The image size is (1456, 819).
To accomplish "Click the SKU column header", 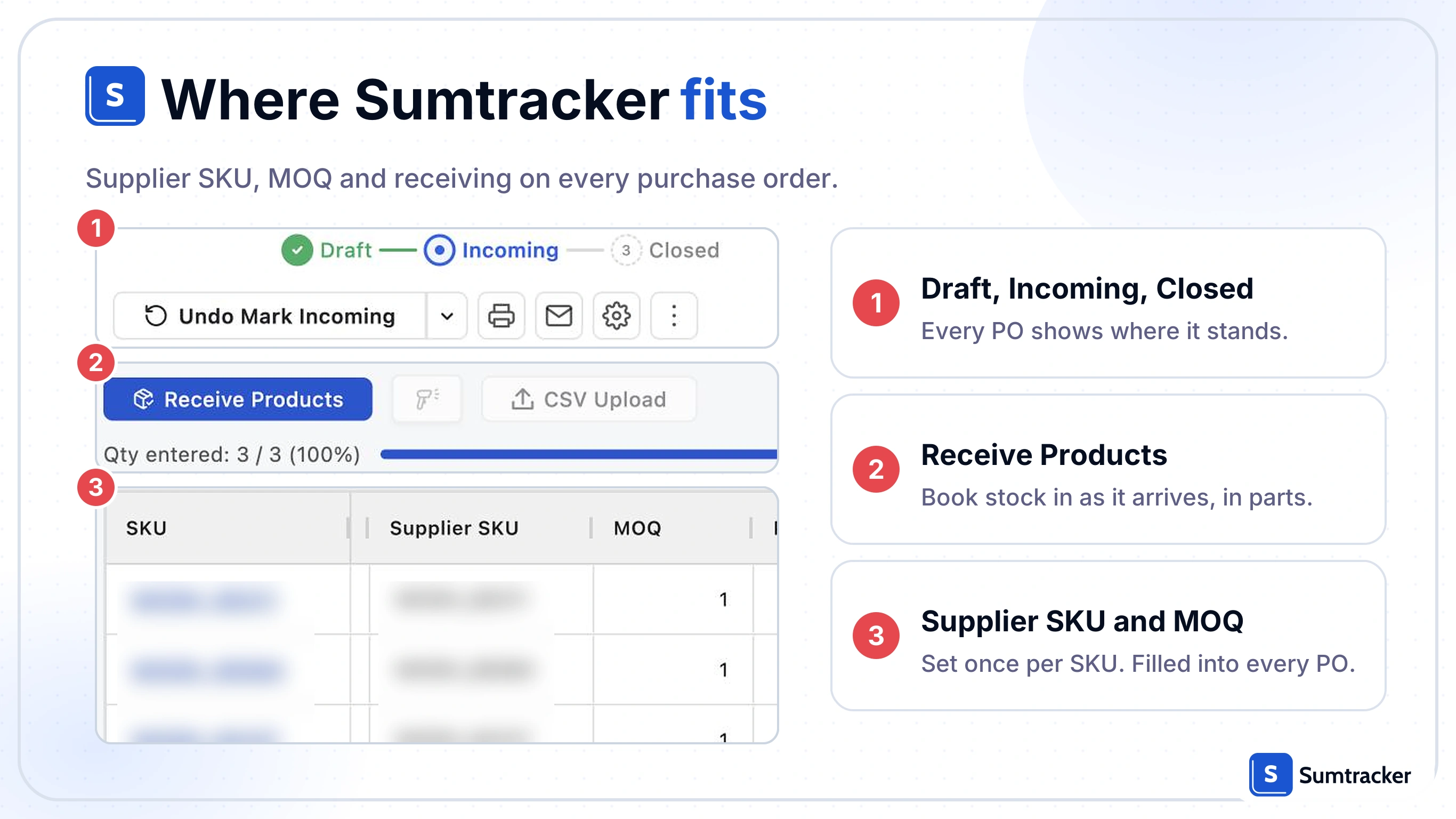I will [x=227, y=528].
